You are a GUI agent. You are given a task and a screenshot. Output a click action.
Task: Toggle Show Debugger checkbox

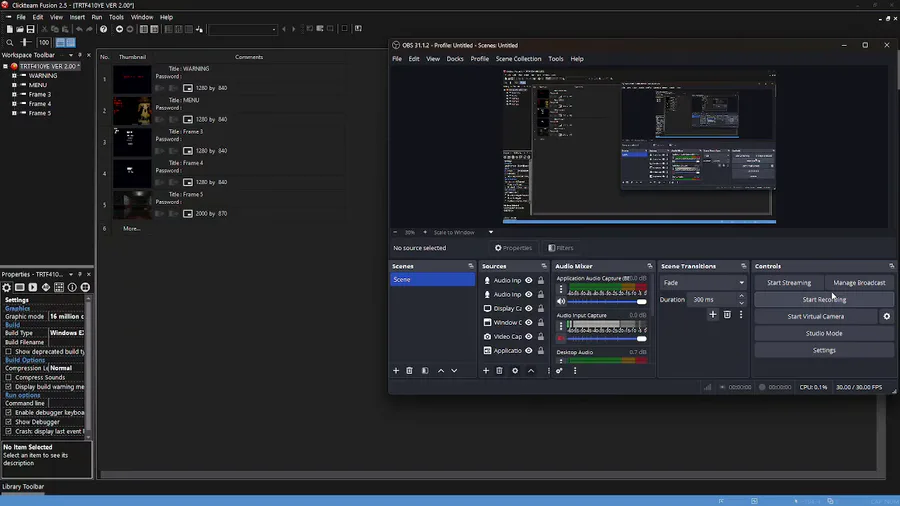(x=9, y=422)
